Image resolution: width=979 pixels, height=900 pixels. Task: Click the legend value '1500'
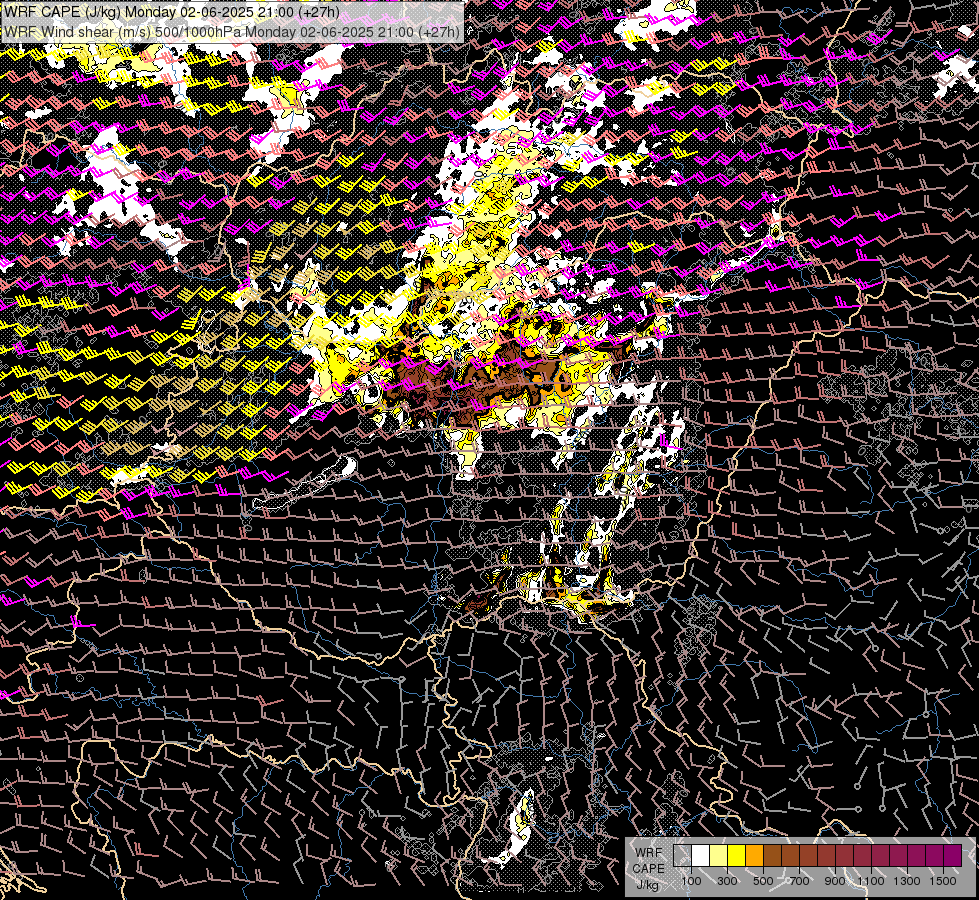point(943,881)
